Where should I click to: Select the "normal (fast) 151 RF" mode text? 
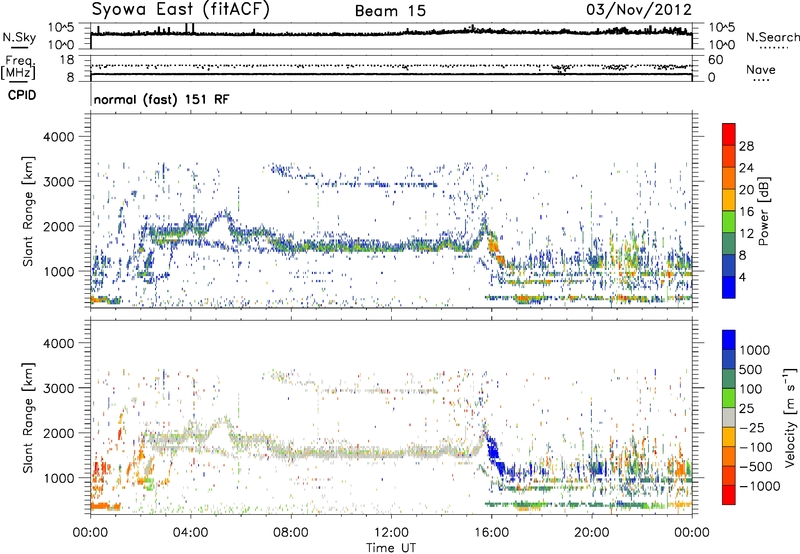161,99
